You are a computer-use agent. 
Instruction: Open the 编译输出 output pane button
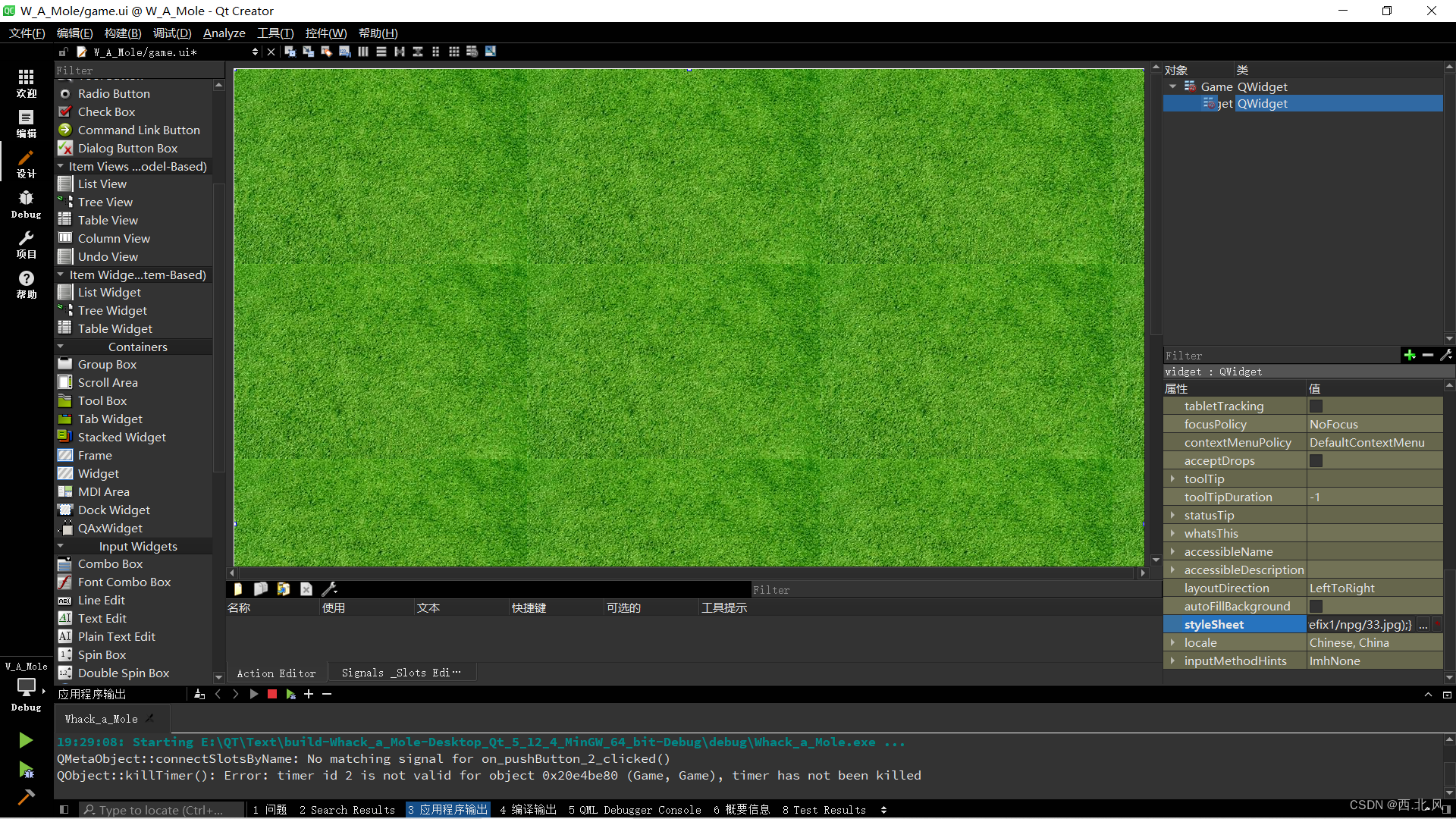[x=528, y=810]
